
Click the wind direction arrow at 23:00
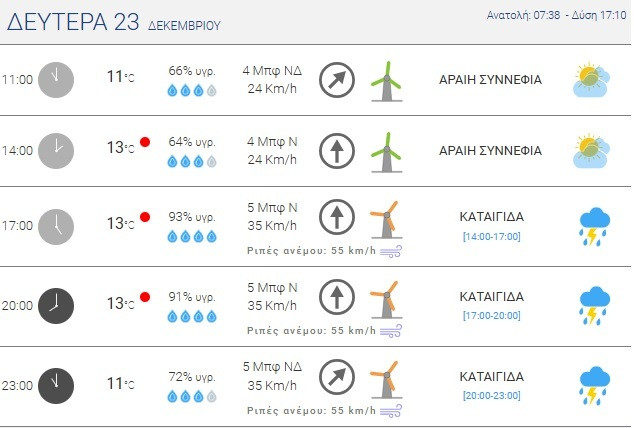coord(337,377)
